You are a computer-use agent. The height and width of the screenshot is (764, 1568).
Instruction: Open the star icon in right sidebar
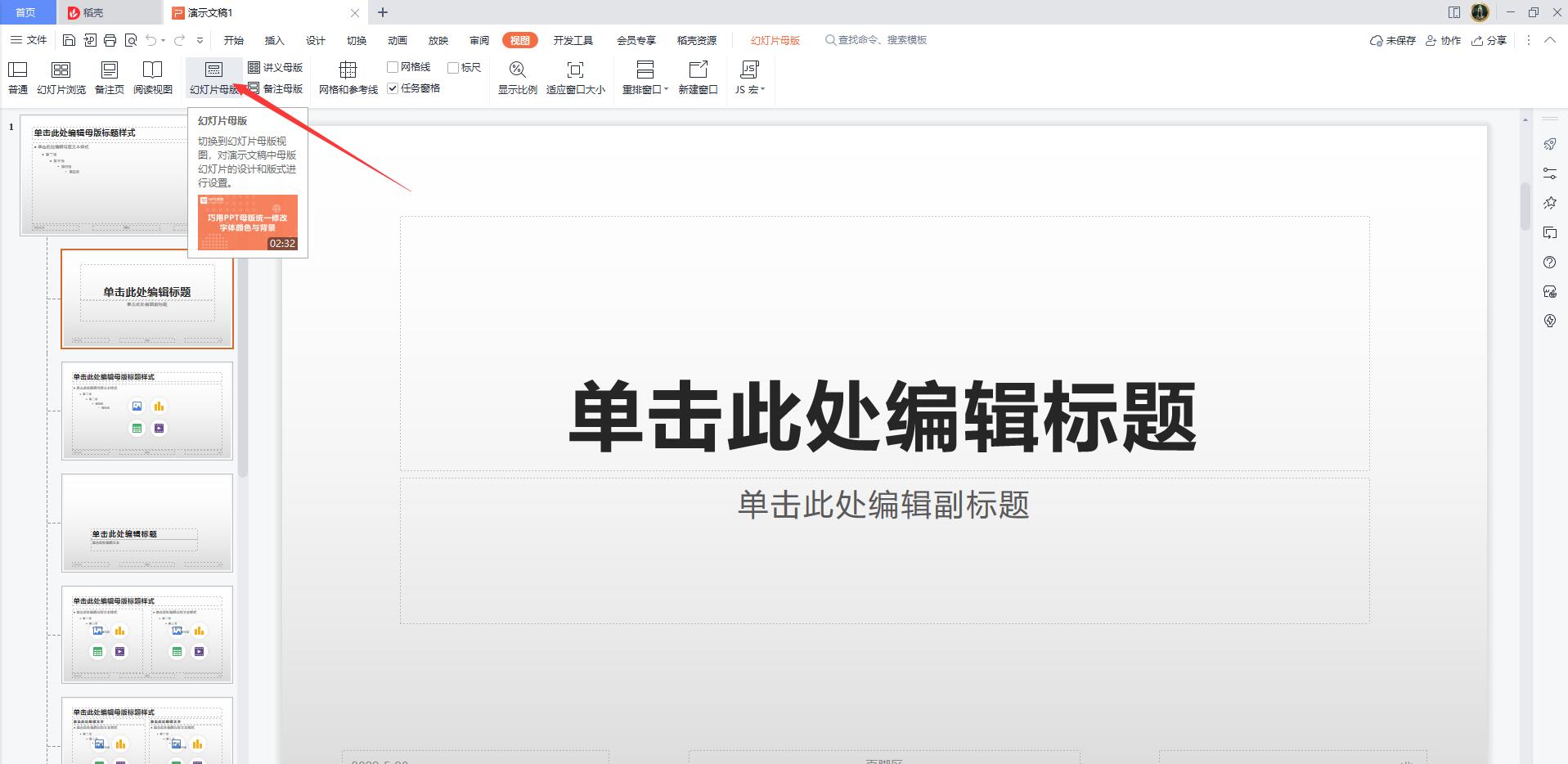1550,203
